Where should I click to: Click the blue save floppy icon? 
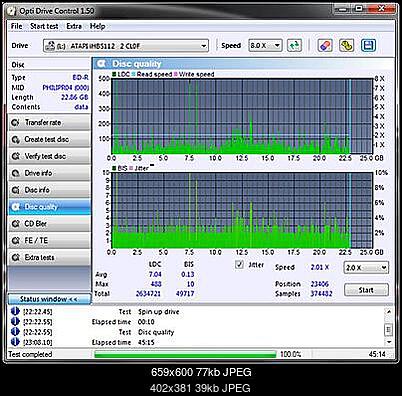(x=368, y=46)
